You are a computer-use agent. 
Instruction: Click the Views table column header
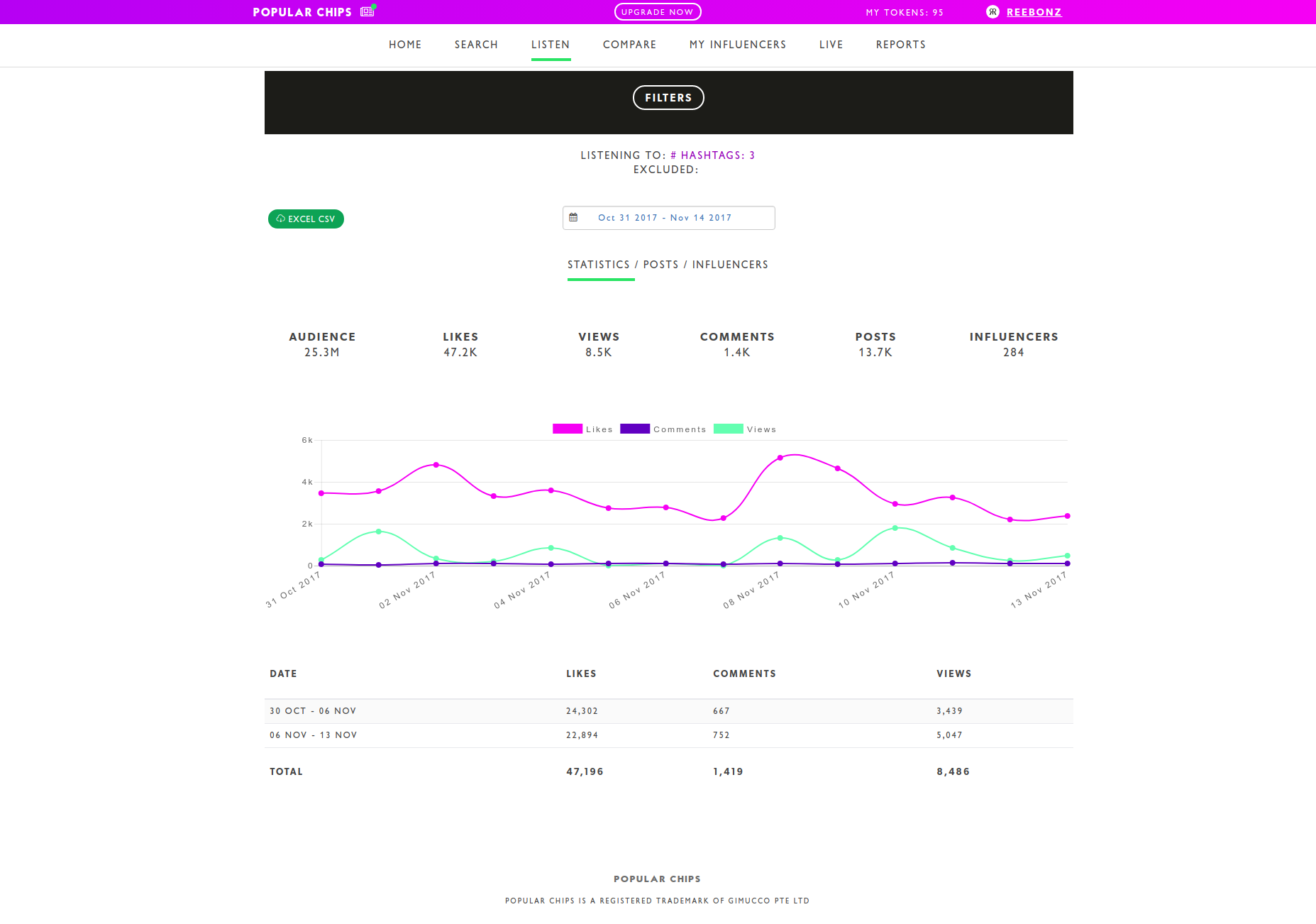[953, 673]
